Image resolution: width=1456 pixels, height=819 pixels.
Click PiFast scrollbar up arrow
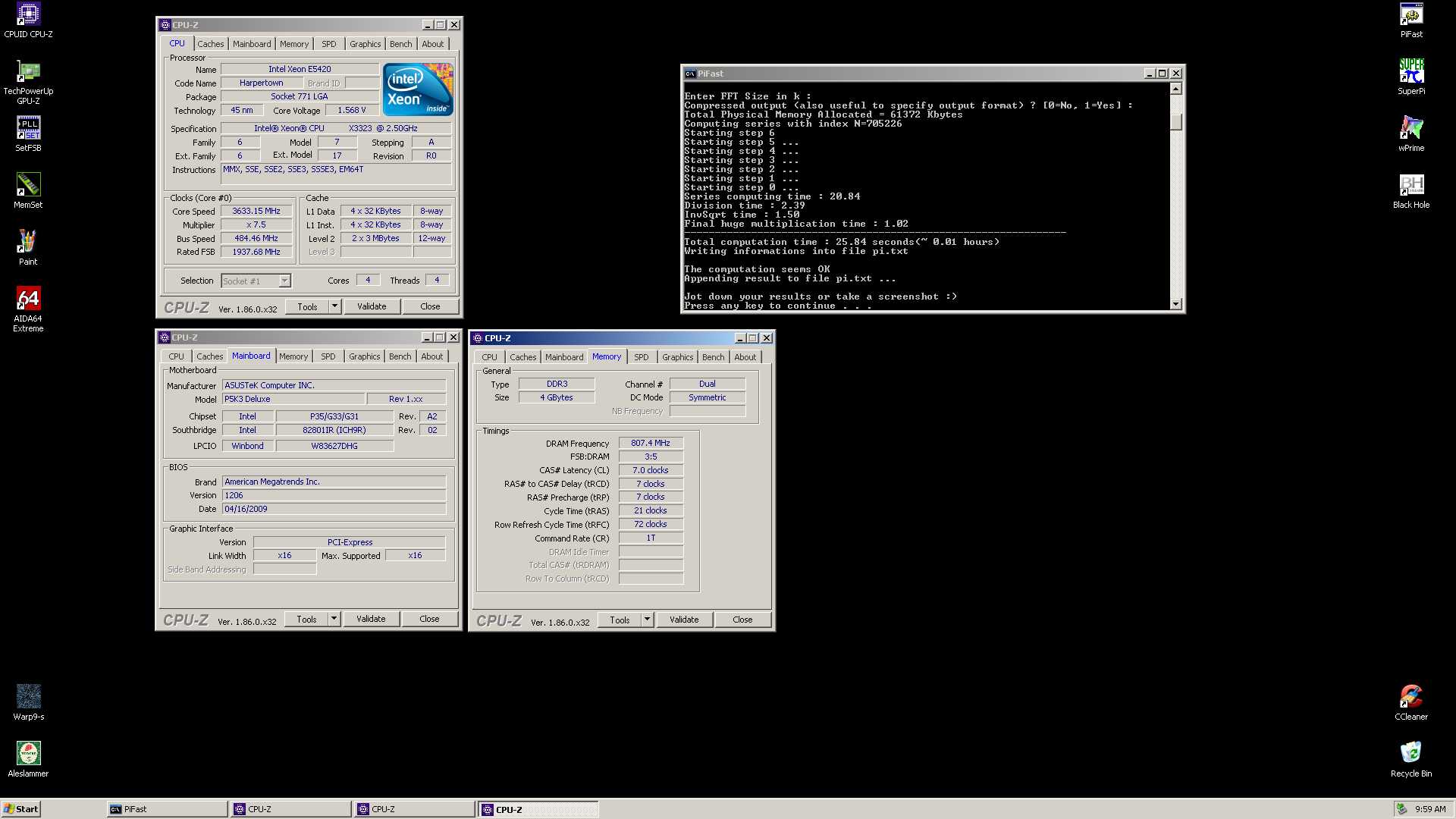click(x=1176, y=89)
